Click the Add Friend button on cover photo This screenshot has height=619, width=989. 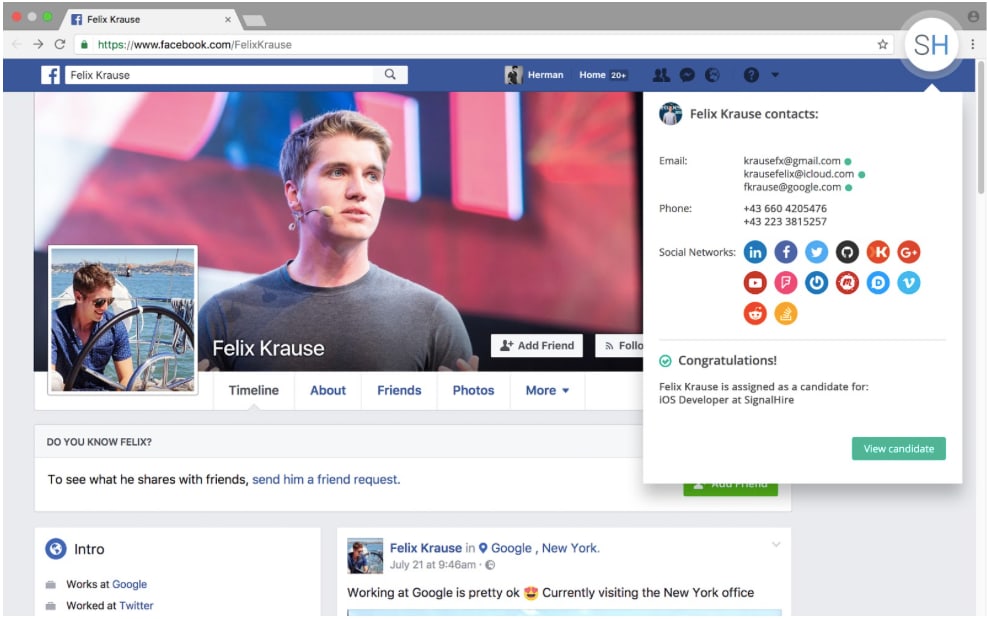pyautogui.click(x=537, y=346)
